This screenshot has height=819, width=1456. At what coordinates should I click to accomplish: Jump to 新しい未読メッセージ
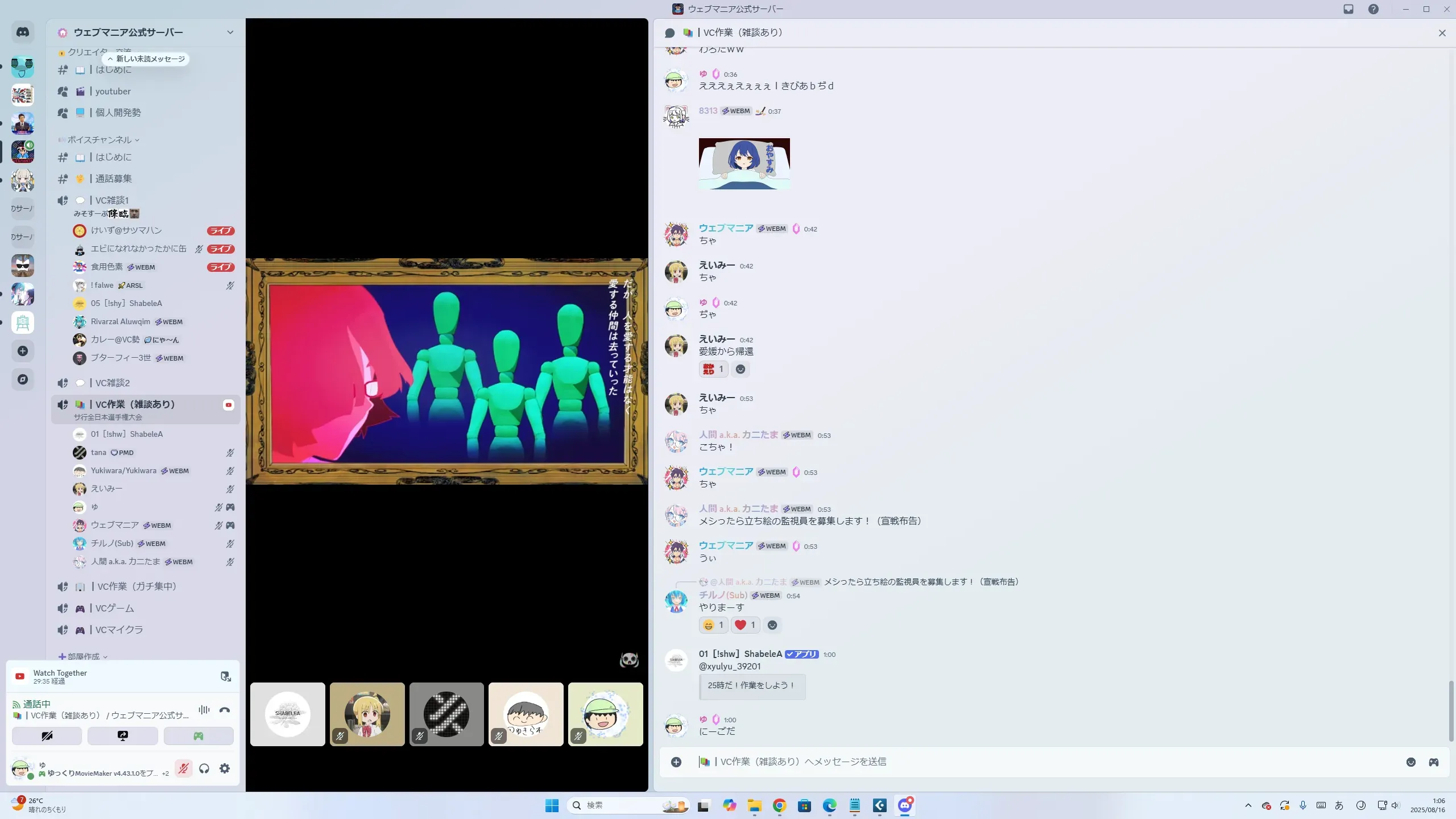point(146,59)
